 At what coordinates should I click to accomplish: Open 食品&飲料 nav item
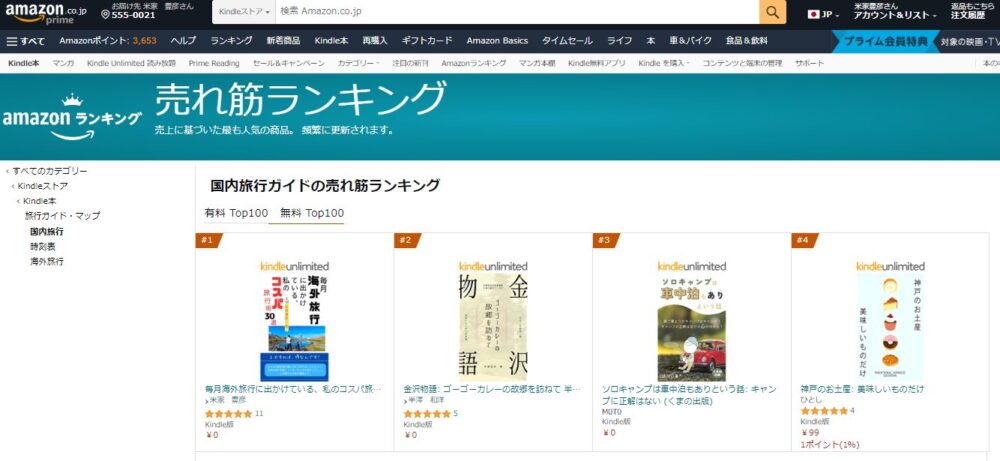[747, 41]
